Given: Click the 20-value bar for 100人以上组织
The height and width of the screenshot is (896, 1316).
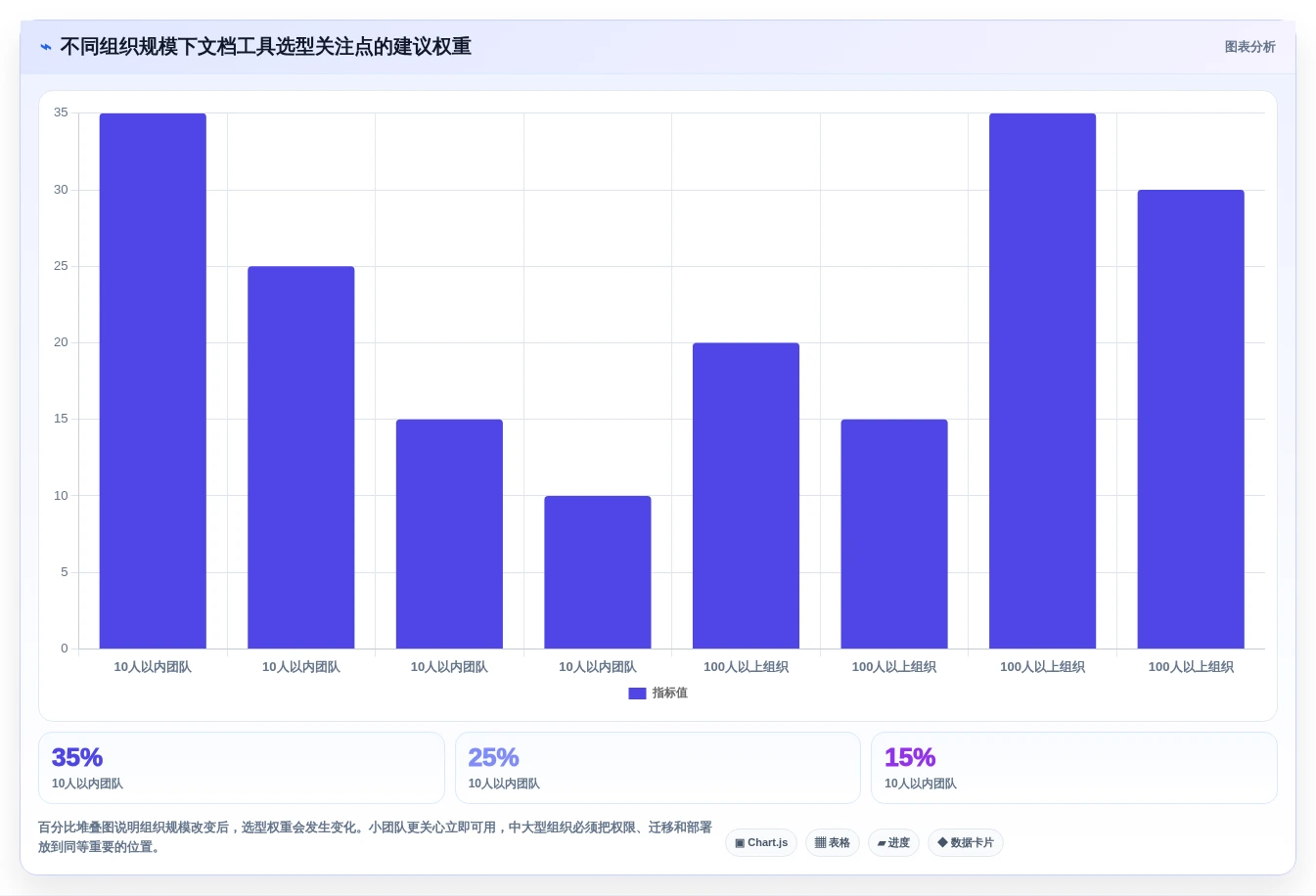Looking at the screenshot, I should [746, 496].
